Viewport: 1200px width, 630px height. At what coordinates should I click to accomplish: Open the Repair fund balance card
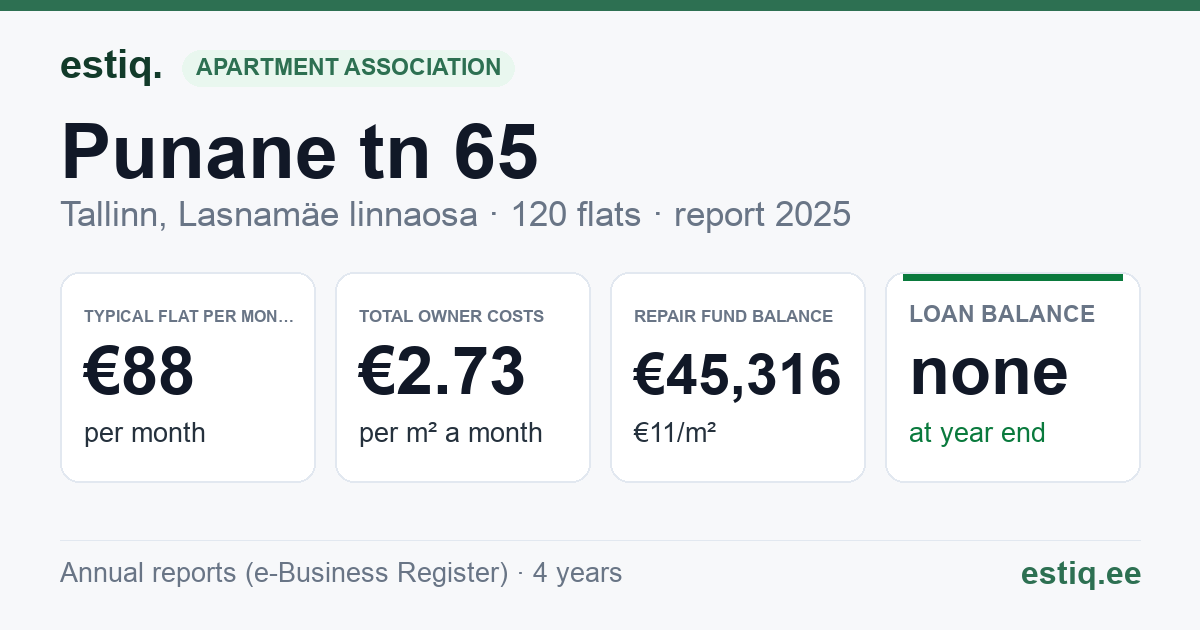pos(738,377)
